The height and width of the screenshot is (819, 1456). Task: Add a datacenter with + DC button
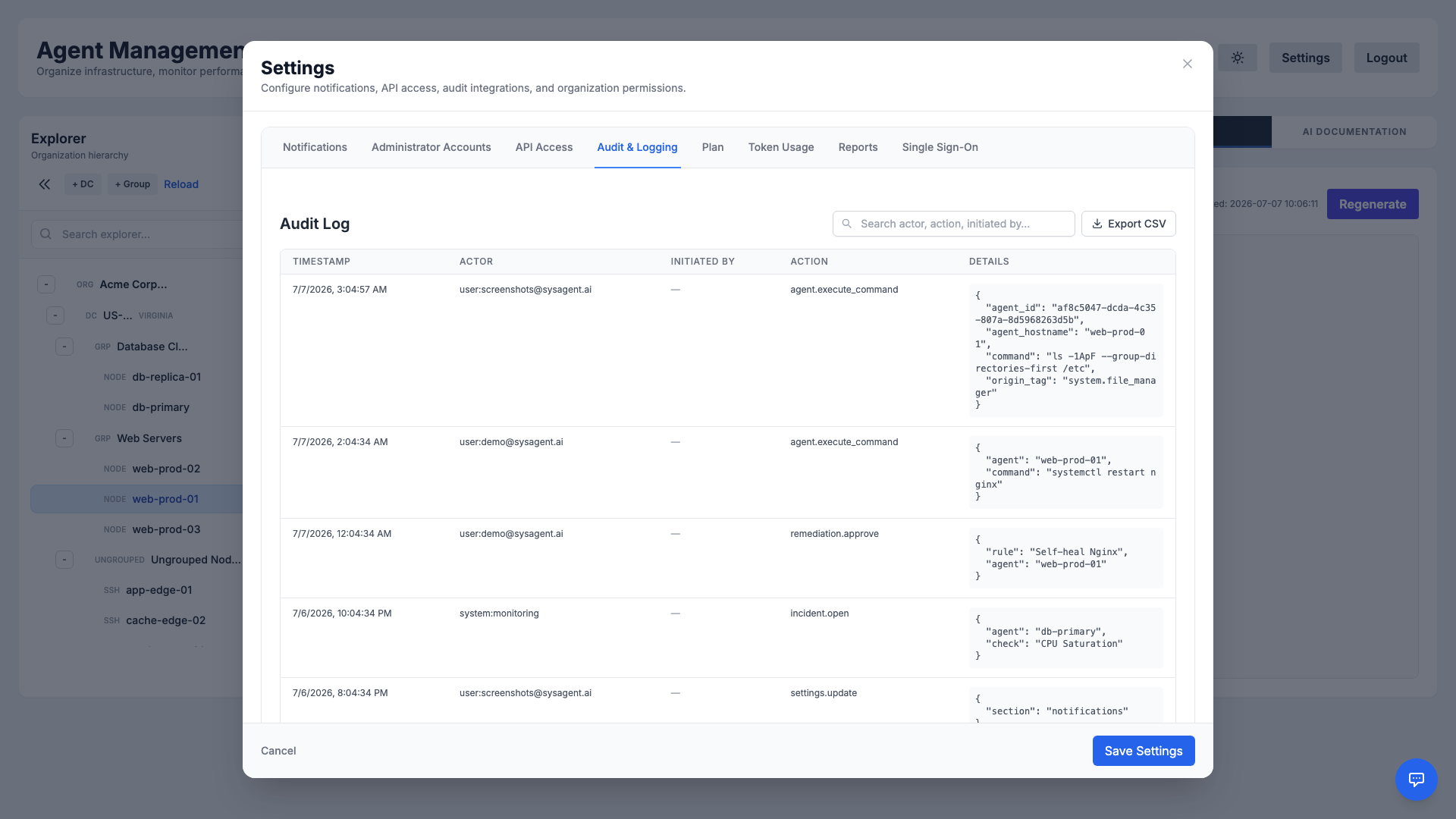83,184
